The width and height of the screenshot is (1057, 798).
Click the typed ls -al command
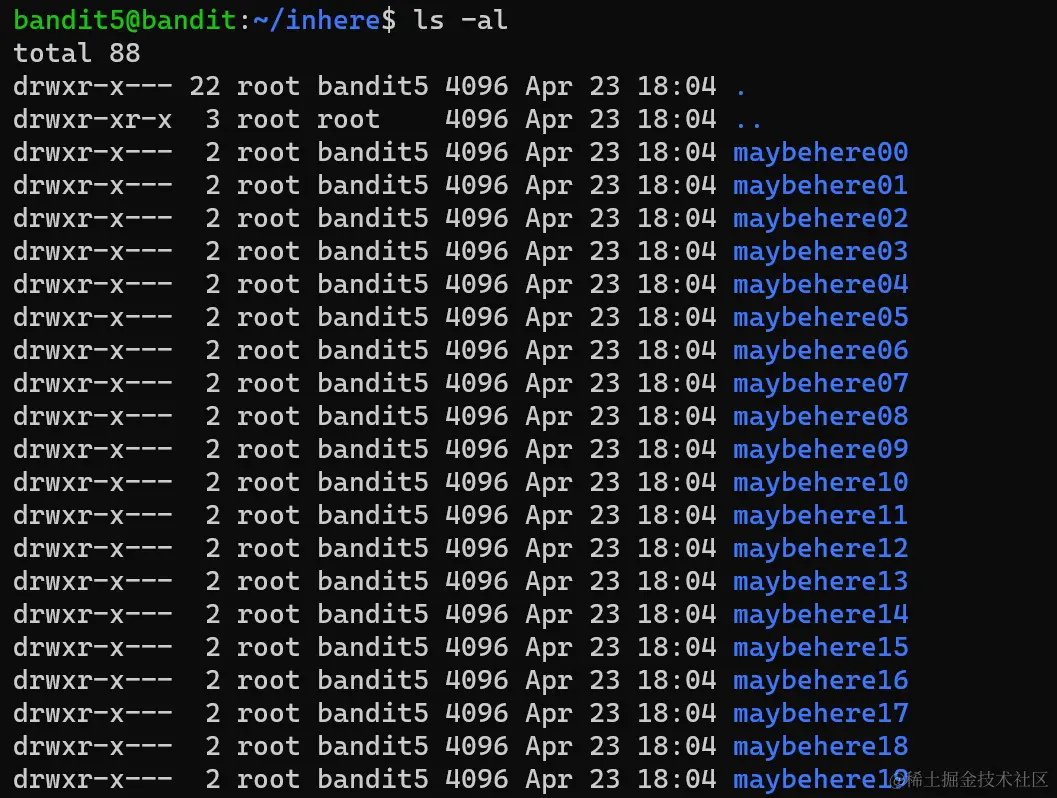tap(460, 20)
